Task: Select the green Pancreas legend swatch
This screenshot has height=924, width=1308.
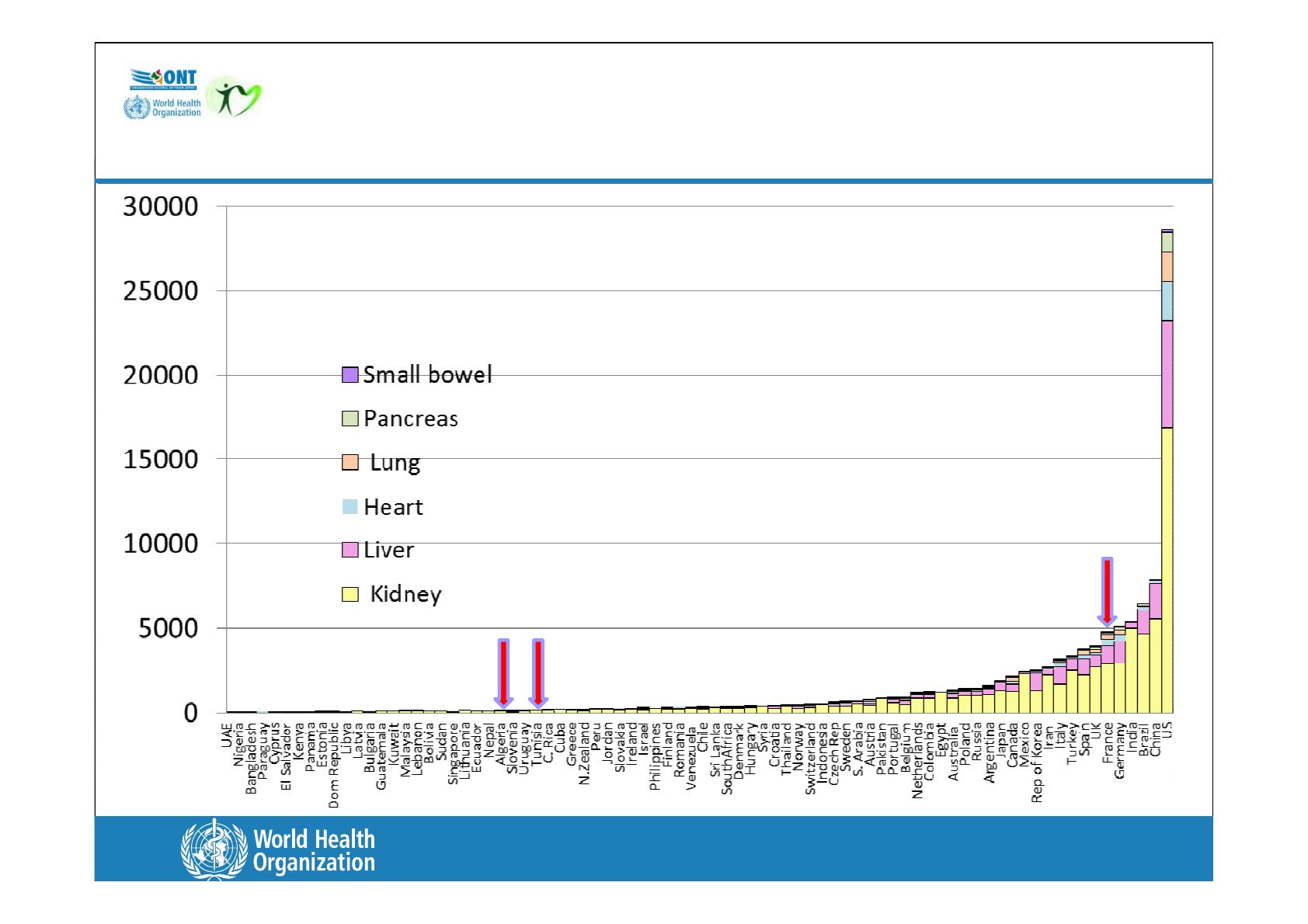Action: point(350,419)
